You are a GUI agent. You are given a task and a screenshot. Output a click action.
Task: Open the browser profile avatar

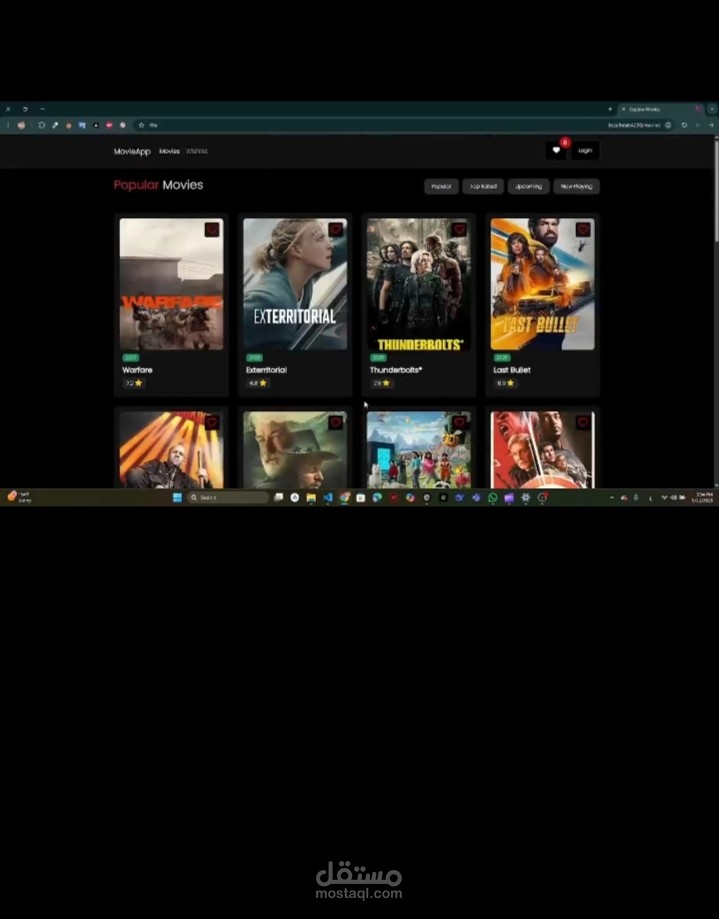click(22, 125)
